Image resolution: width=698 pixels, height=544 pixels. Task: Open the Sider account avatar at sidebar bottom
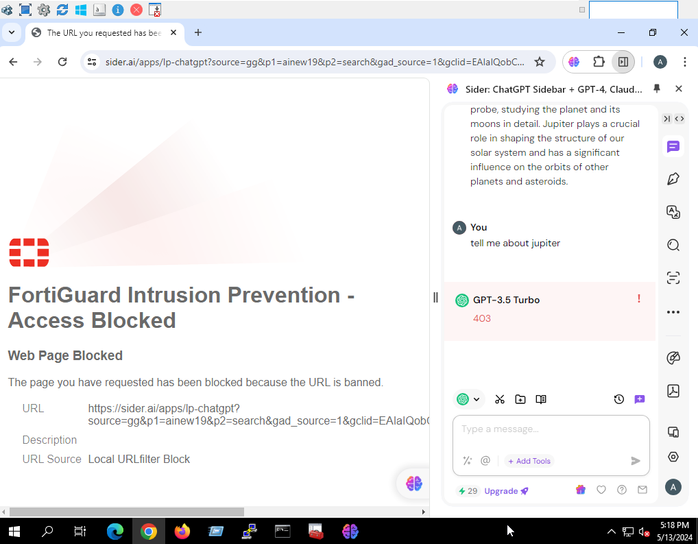pos(673,487)
